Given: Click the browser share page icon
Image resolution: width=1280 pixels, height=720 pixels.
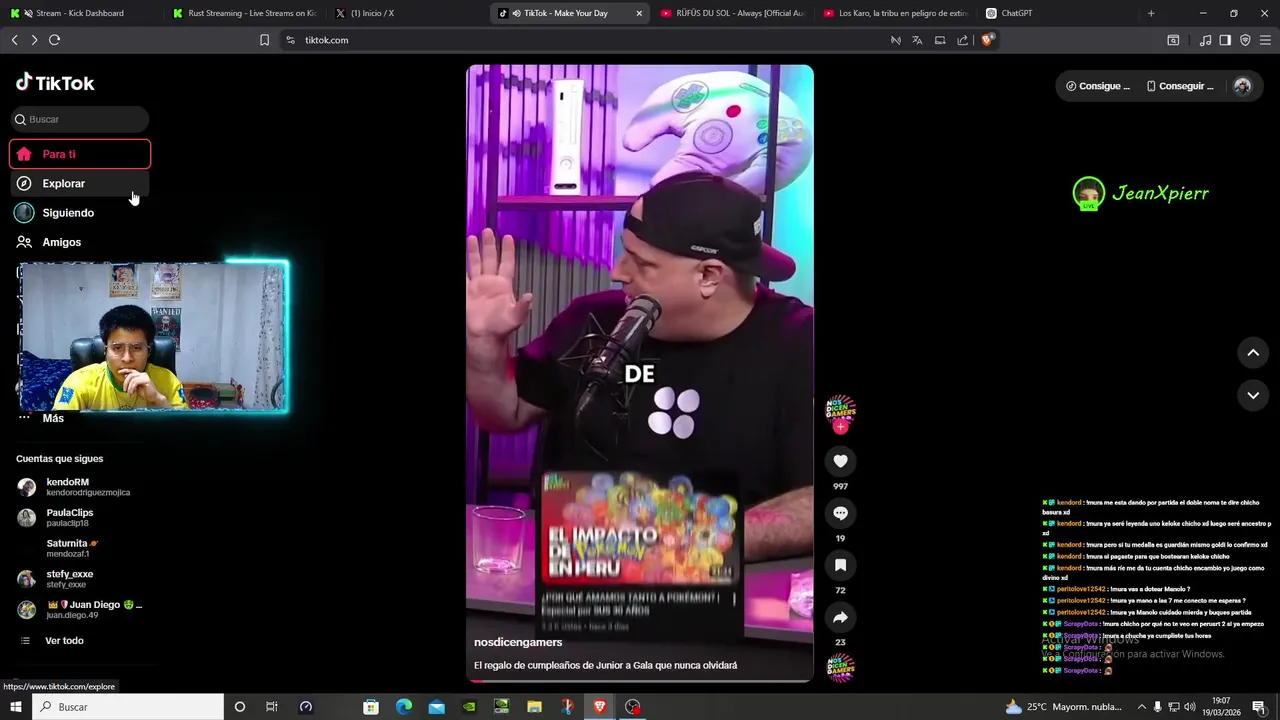Looking at the screenshot, I should pos(962,40).
